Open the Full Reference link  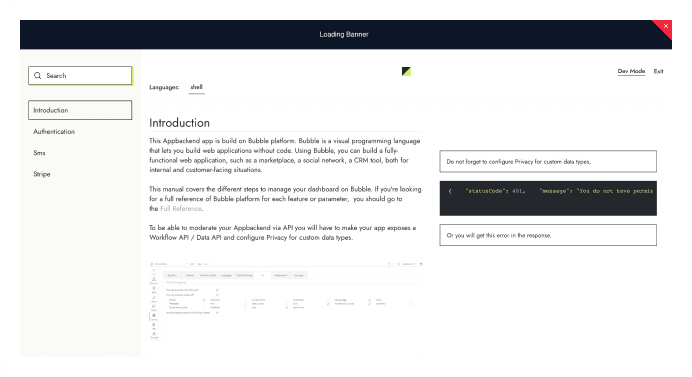[181, 208]
